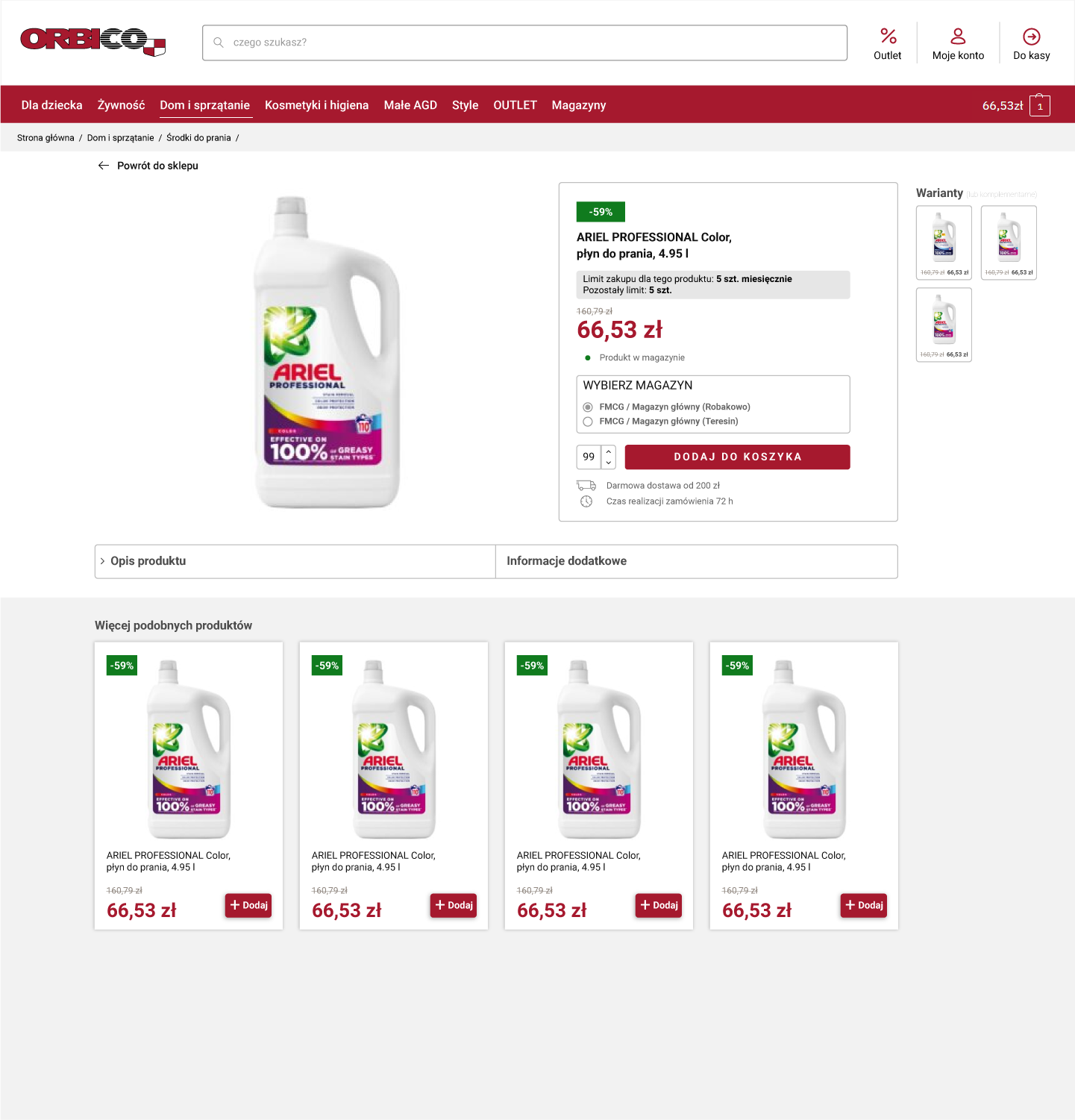Open the shopping cart bag icon
This screenshot has height=1120, width=1075.
point(1039,105)
